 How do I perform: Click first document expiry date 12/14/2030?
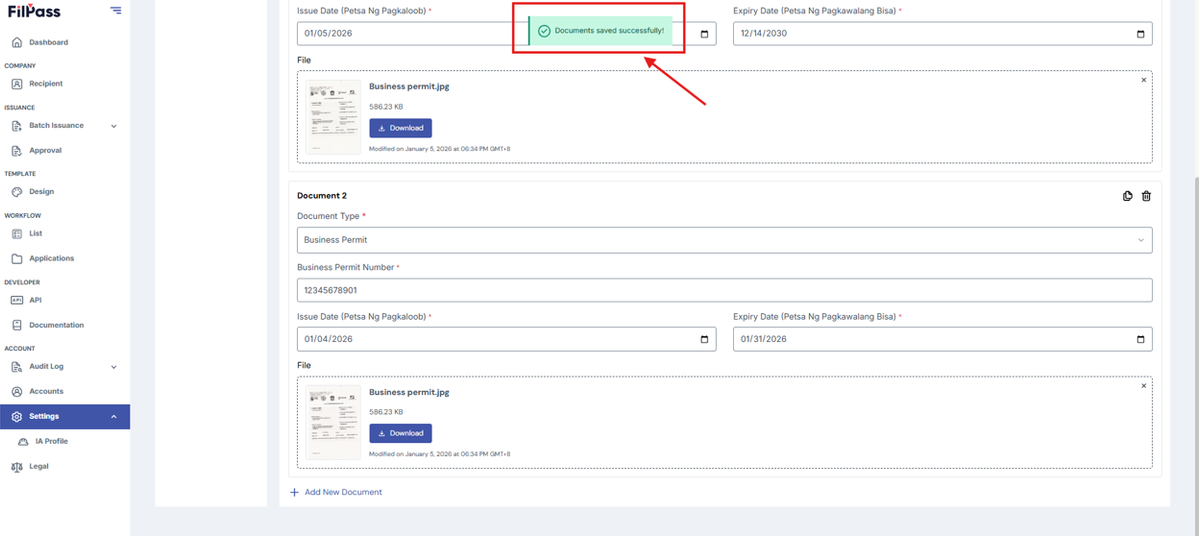(942, 33)
